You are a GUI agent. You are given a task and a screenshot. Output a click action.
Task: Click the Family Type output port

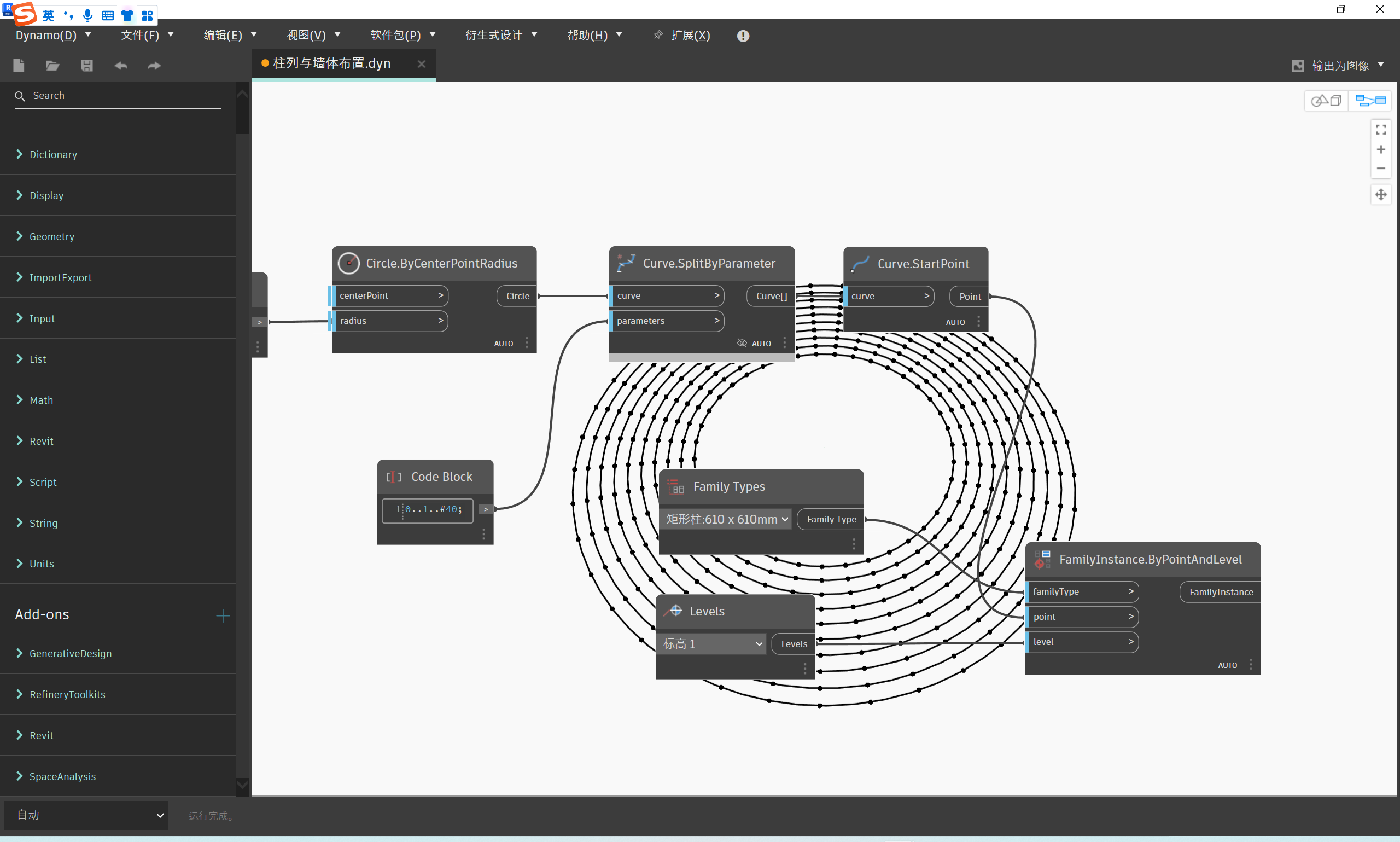(x=831, y=520)
